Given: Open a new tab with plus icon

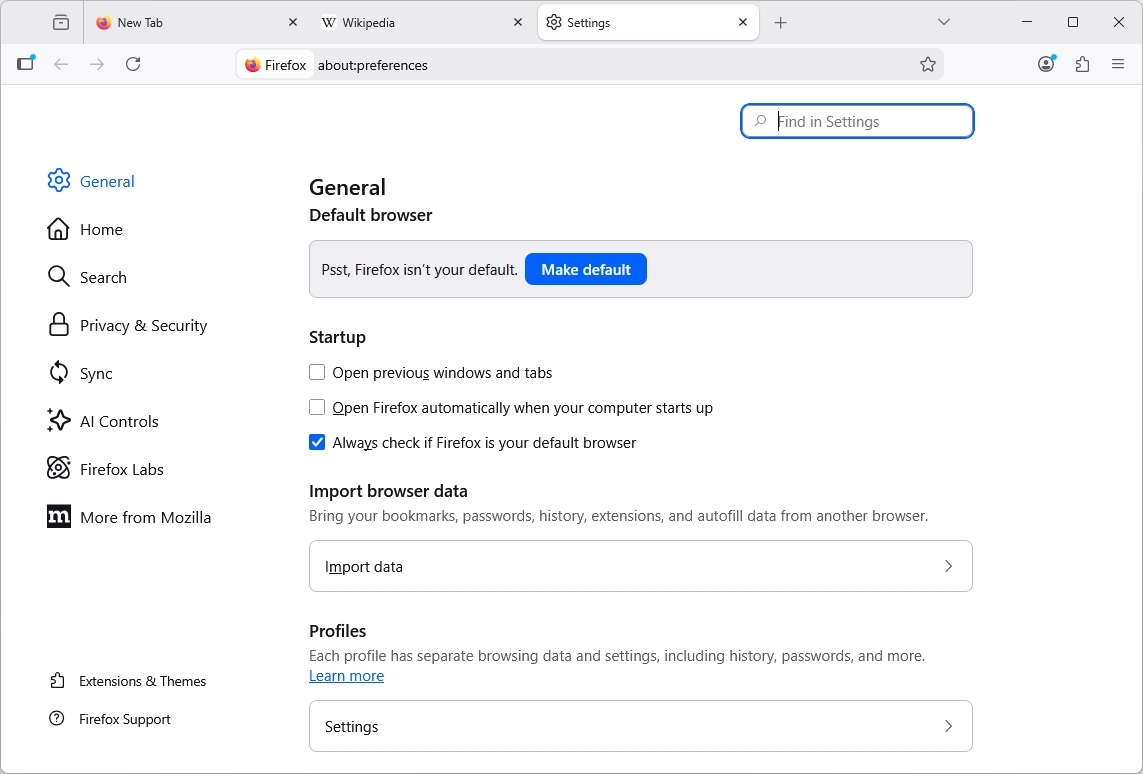Looking at the screenshot, I should (x=781, y=23).
